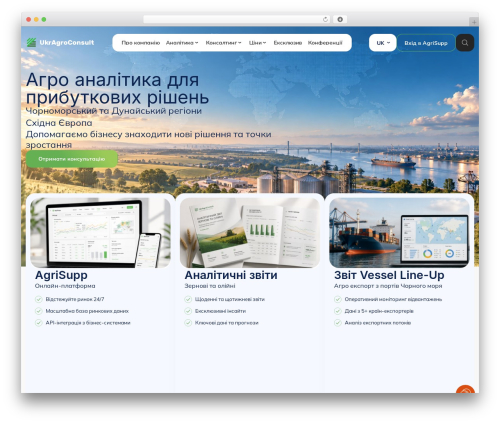
Task: Open the AgriSupp card heading
Action: (x=61, y=275)
